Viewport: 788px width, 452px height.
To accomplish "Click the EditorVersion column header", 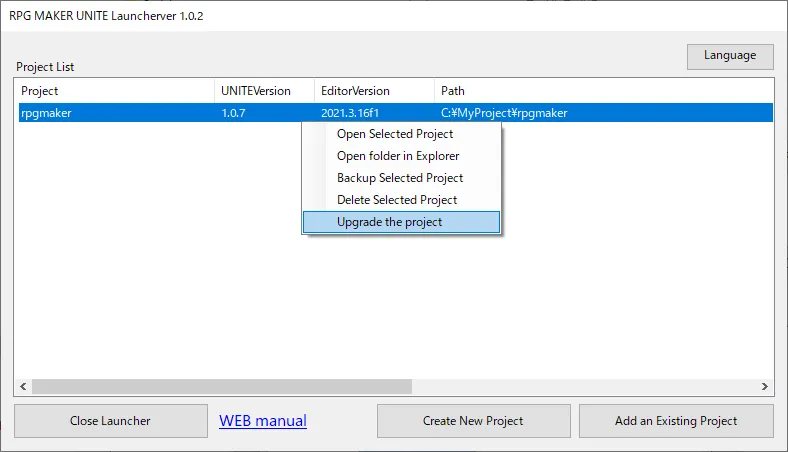I will (374, 91).
